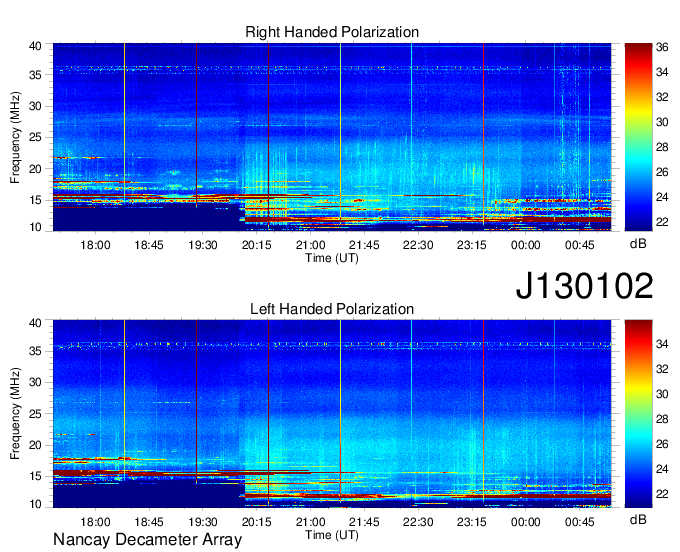Click the 36 dB label on the right-handed color bar
The image size is (680, 552).
tap(662, 47)
